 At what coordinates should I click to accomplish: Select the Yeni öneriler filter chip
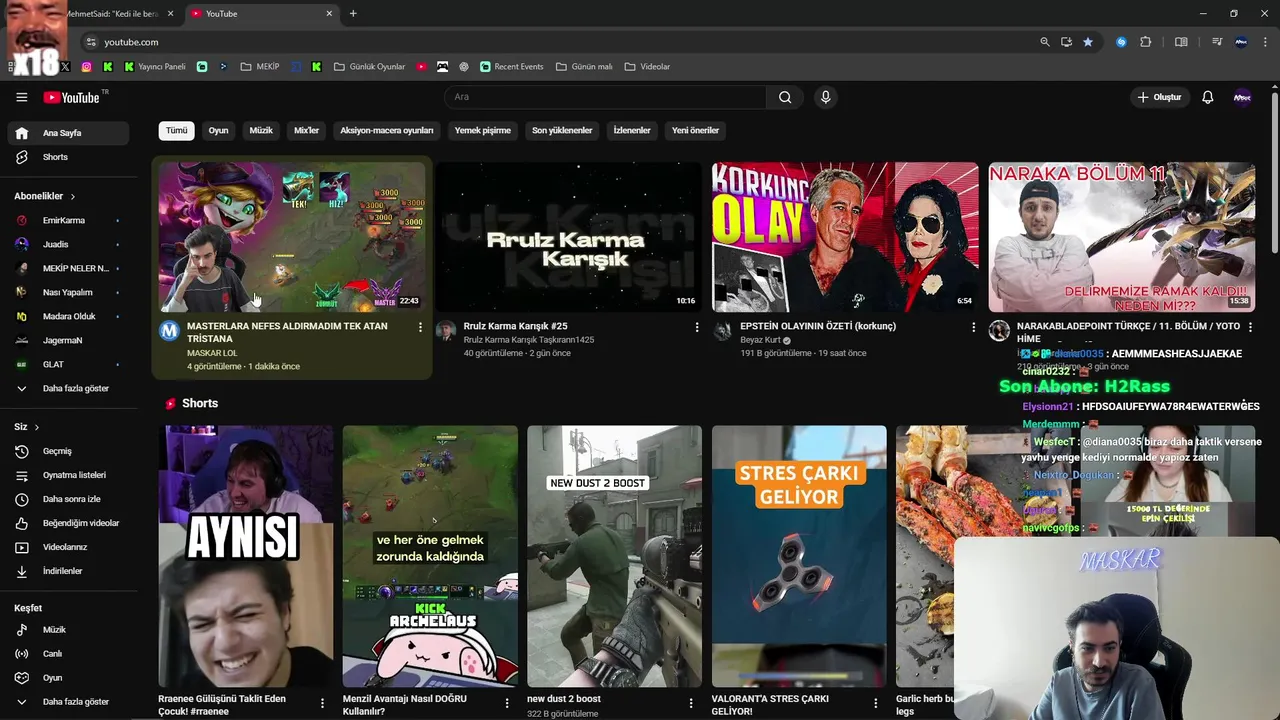tap(695, 130)
